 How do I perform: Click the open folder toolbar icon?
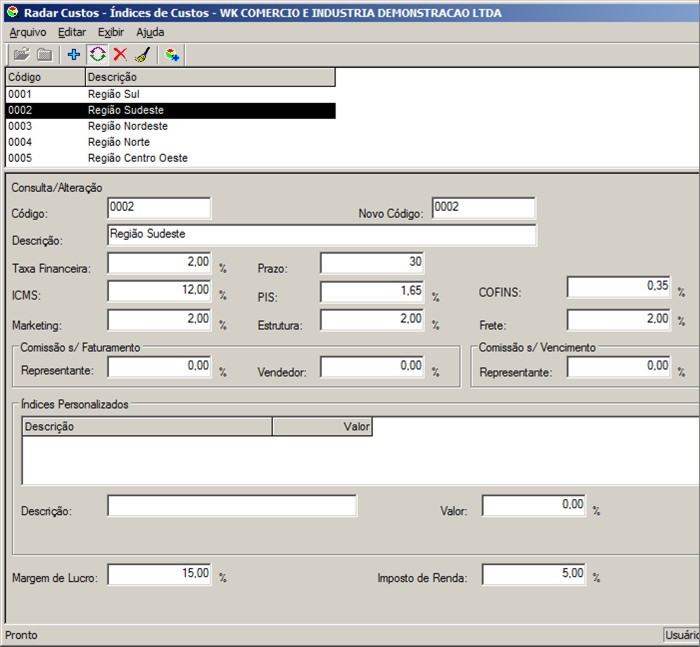pyautogui.click(x=21, y=55)
